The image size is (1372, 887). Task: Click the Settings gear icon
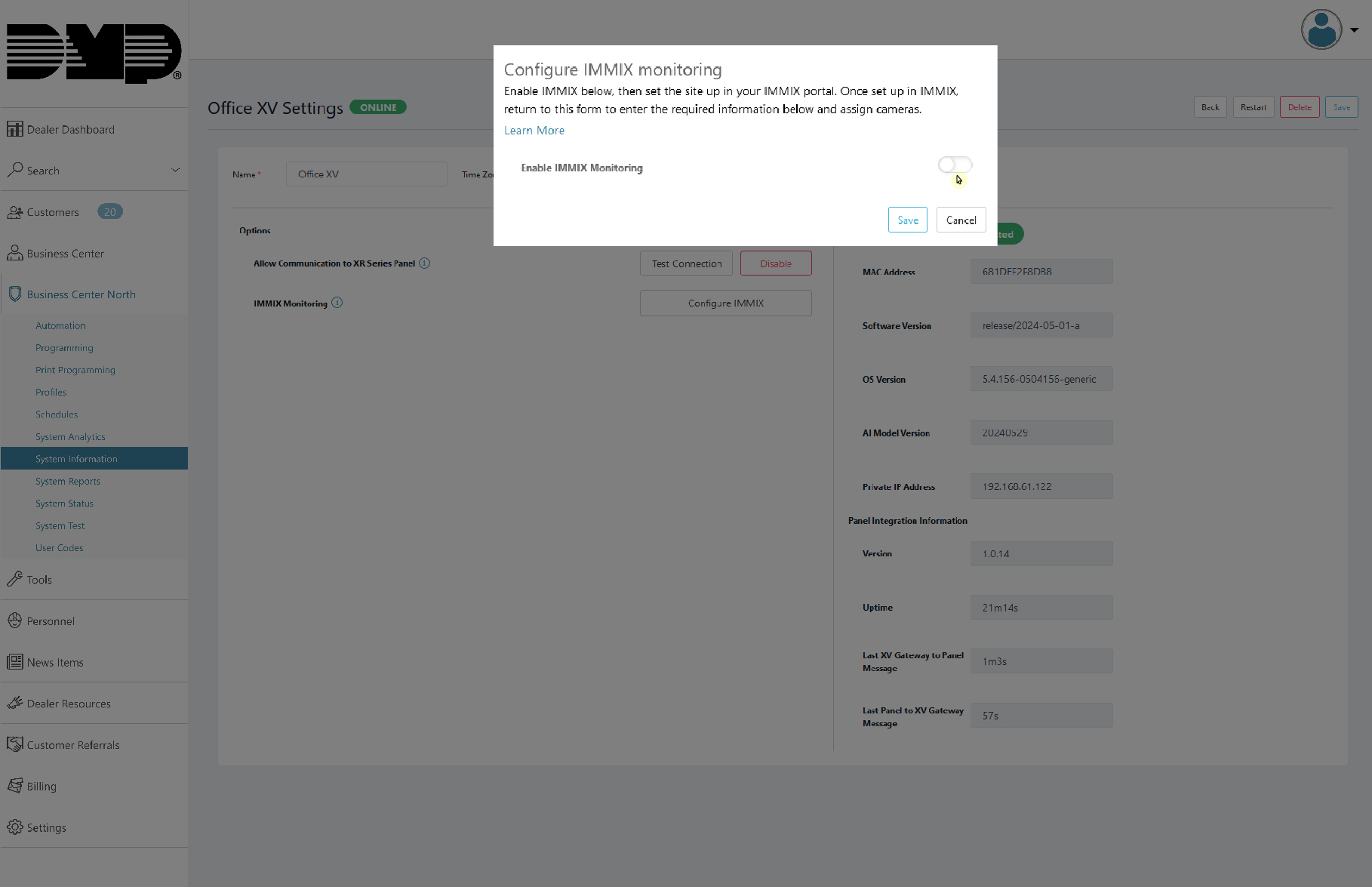(14, 827)
